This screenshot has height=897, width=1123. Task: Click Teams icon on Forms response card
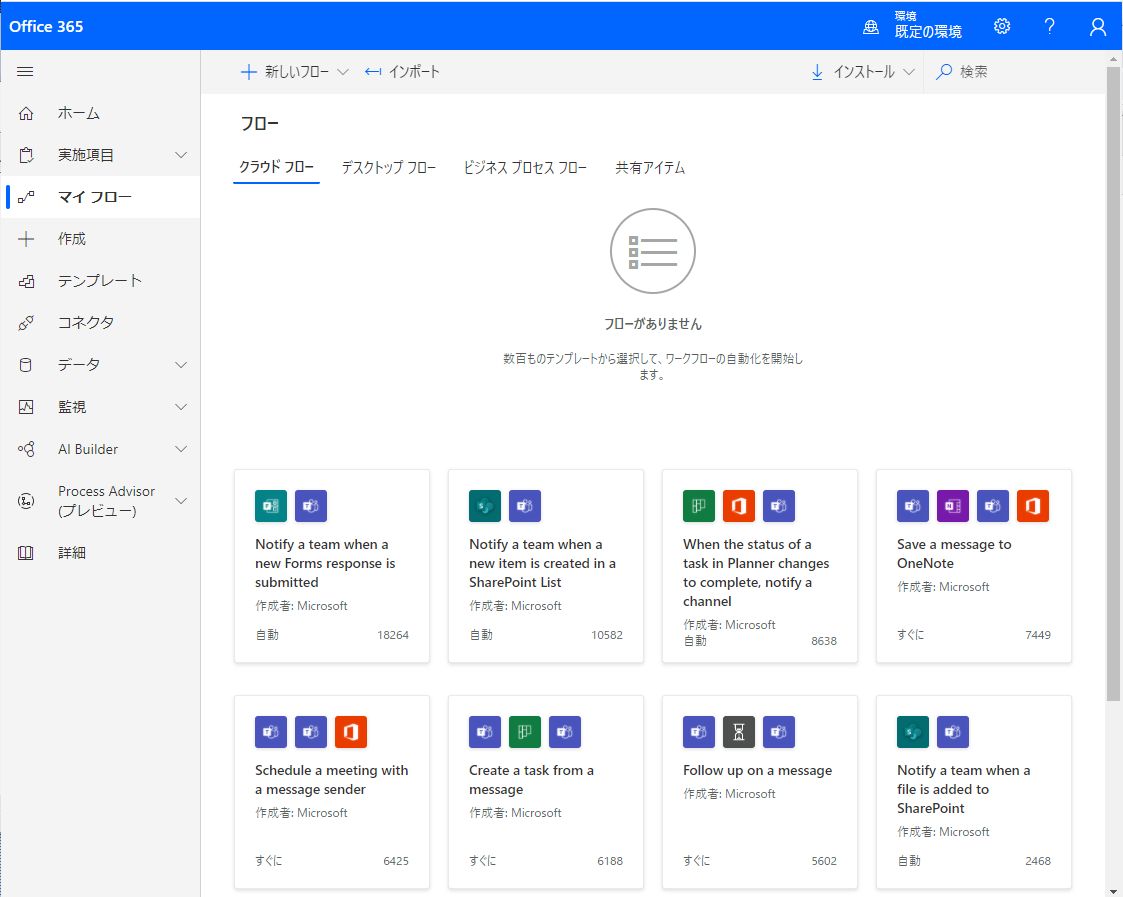(x=311, y=506)
